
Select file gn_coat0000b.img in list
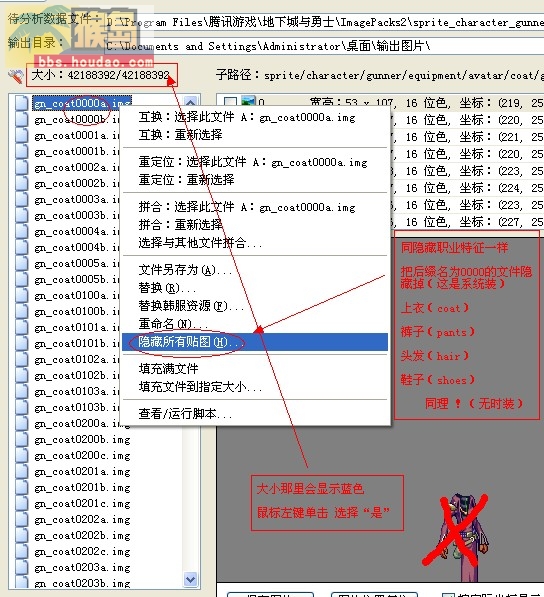(77, 119)
